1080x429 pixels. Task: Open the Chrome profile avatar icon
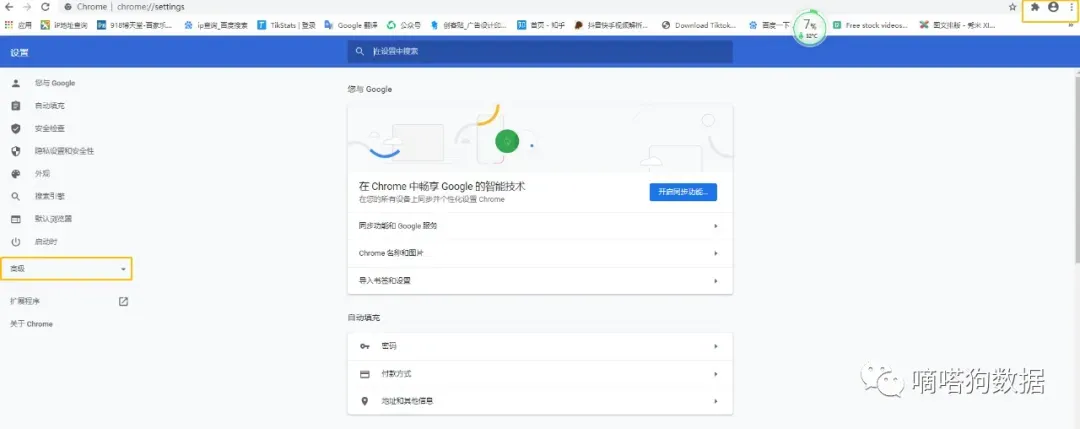tap(1053, 7)
